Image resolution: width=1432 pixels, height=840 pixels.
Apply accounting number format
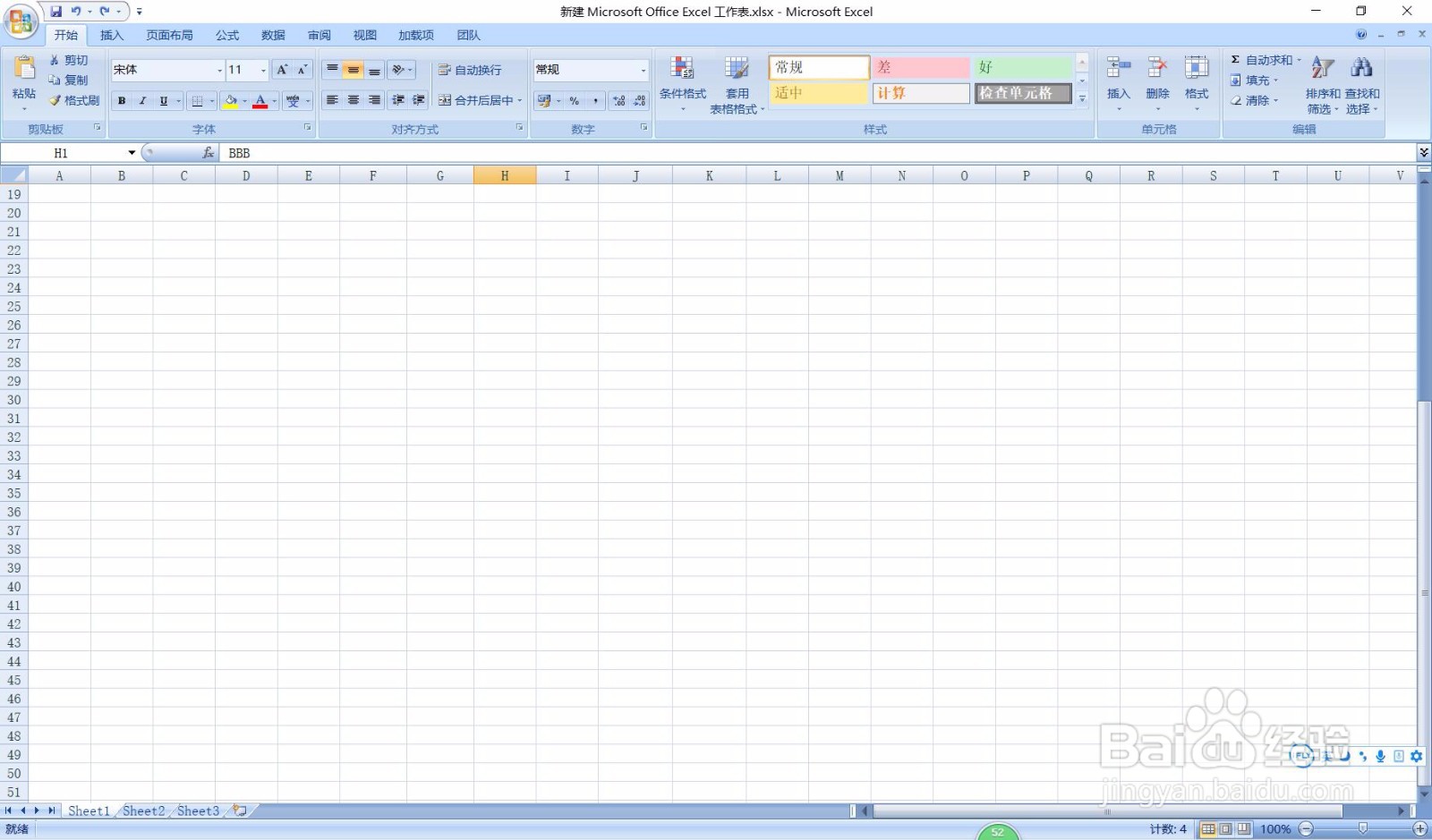click(x=544, y=101)
